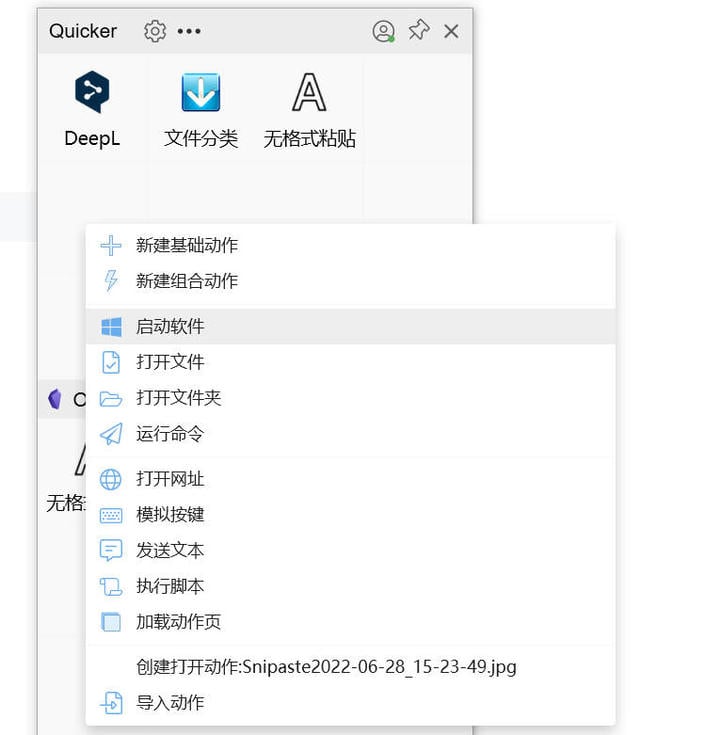
Task: Open the three-dots more menu
Action: click(x=189, y=31)
